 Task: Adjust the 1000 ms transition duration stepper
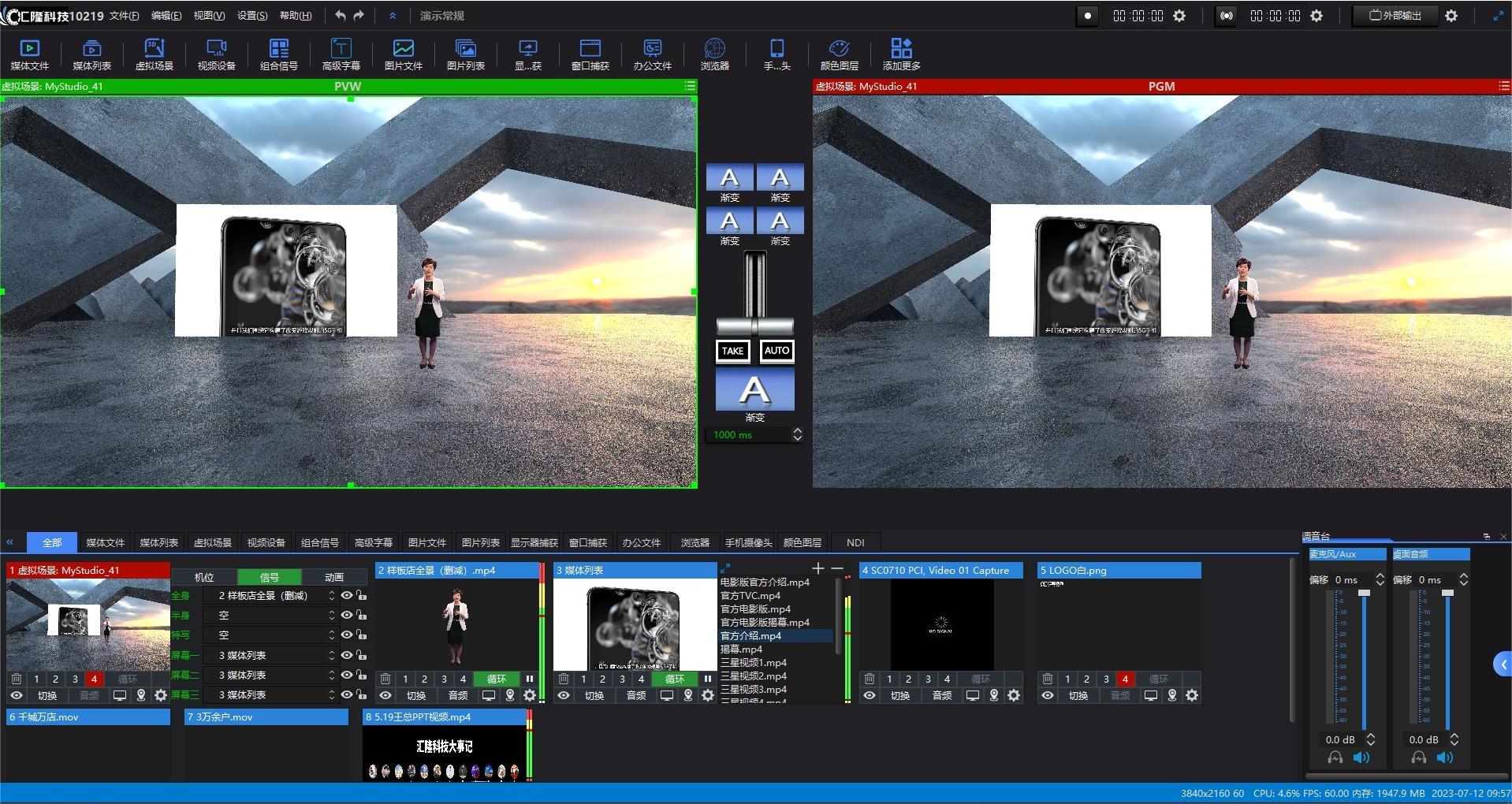coord(797,434)
